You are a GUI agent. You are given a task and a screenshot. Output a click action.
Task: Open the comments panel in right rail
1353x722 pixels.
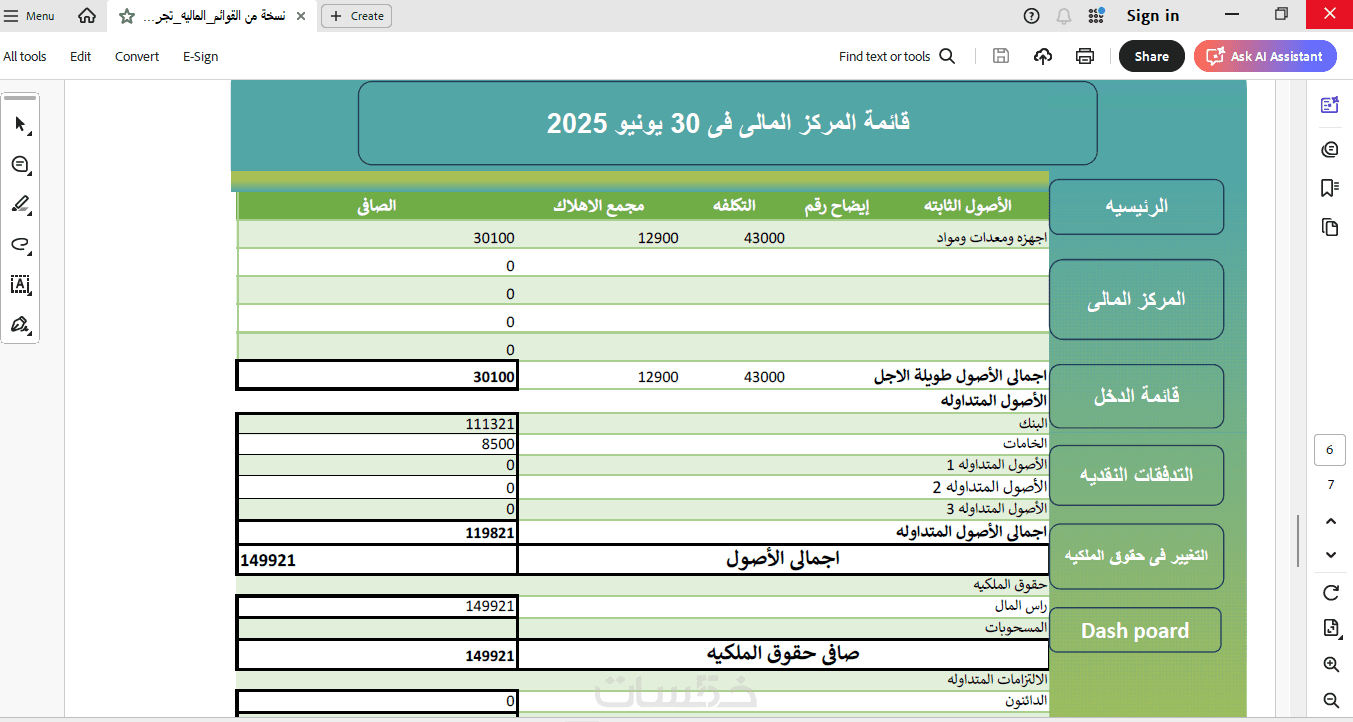point(1330,150)
